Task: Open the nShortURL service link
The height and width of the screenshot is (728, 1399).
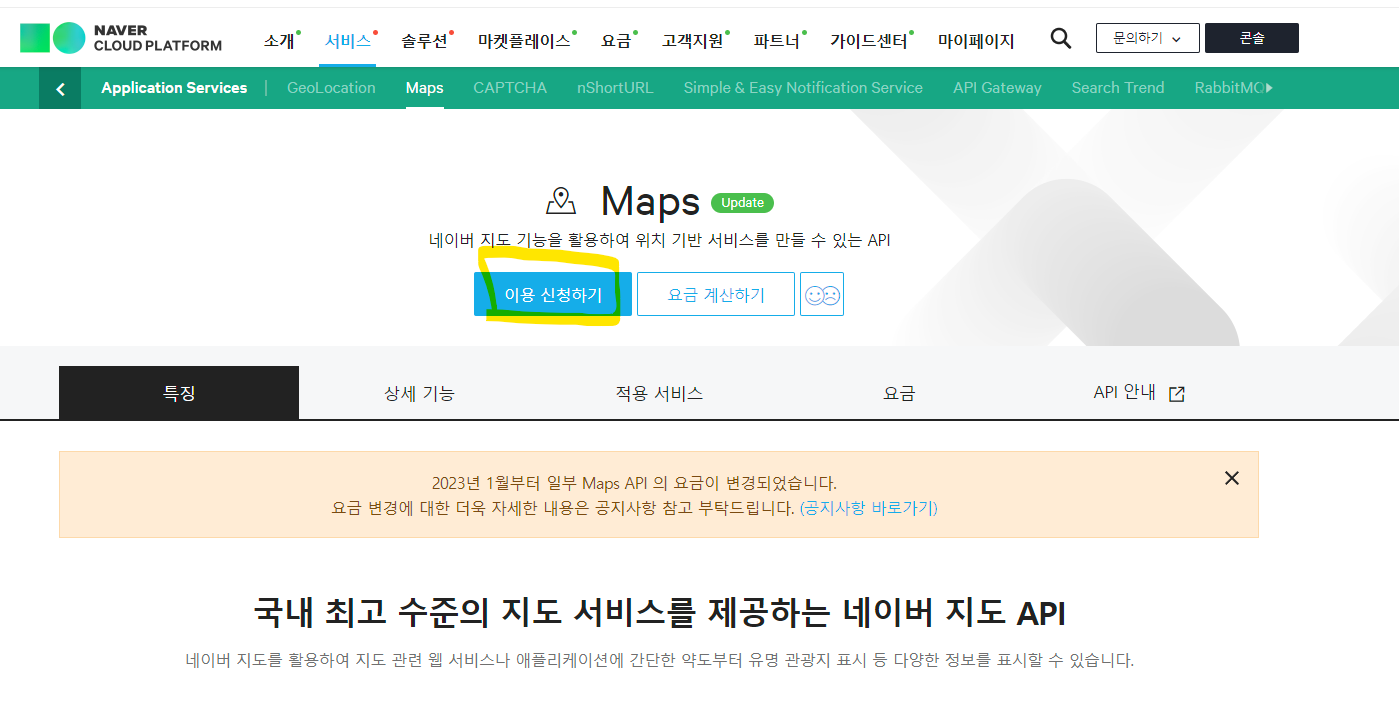Action: coord(615,88)
